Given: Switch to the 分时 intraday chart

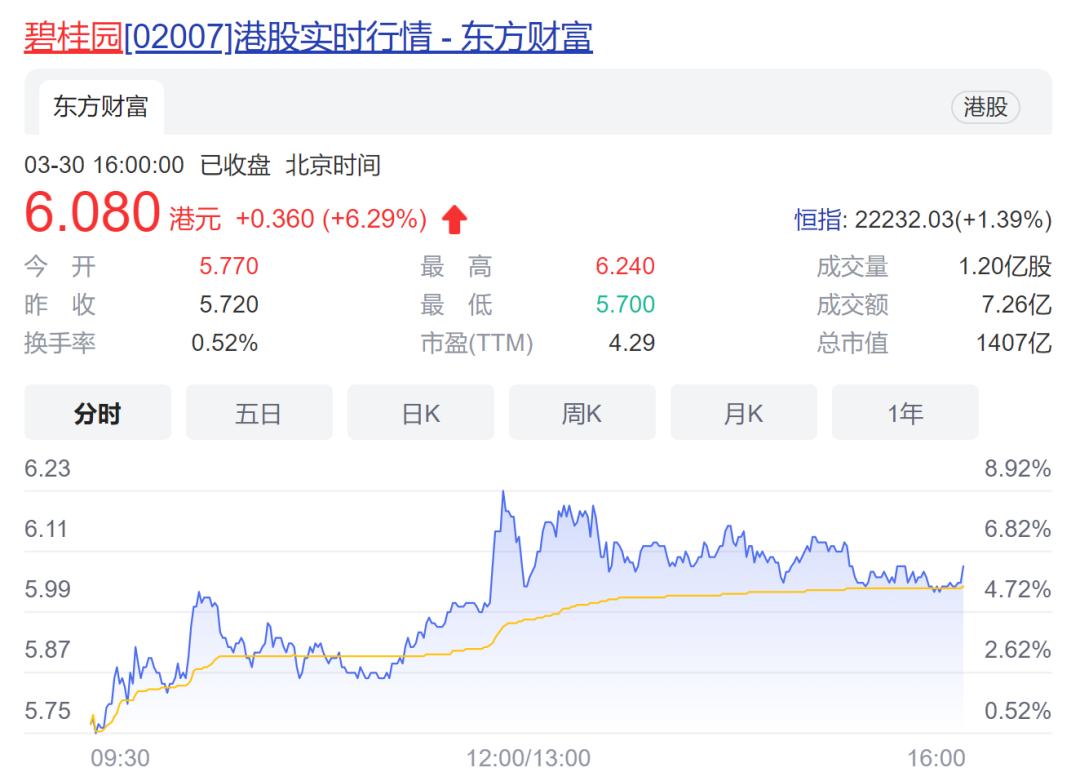Looking at the screenshot, I should coord(97,413).
